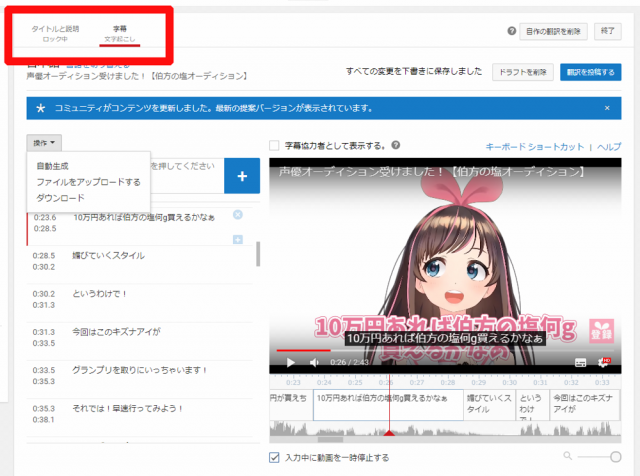The image size is (640, 476).
Task: Choose 自動生成 from menu
Action: (x=53, y=166)
